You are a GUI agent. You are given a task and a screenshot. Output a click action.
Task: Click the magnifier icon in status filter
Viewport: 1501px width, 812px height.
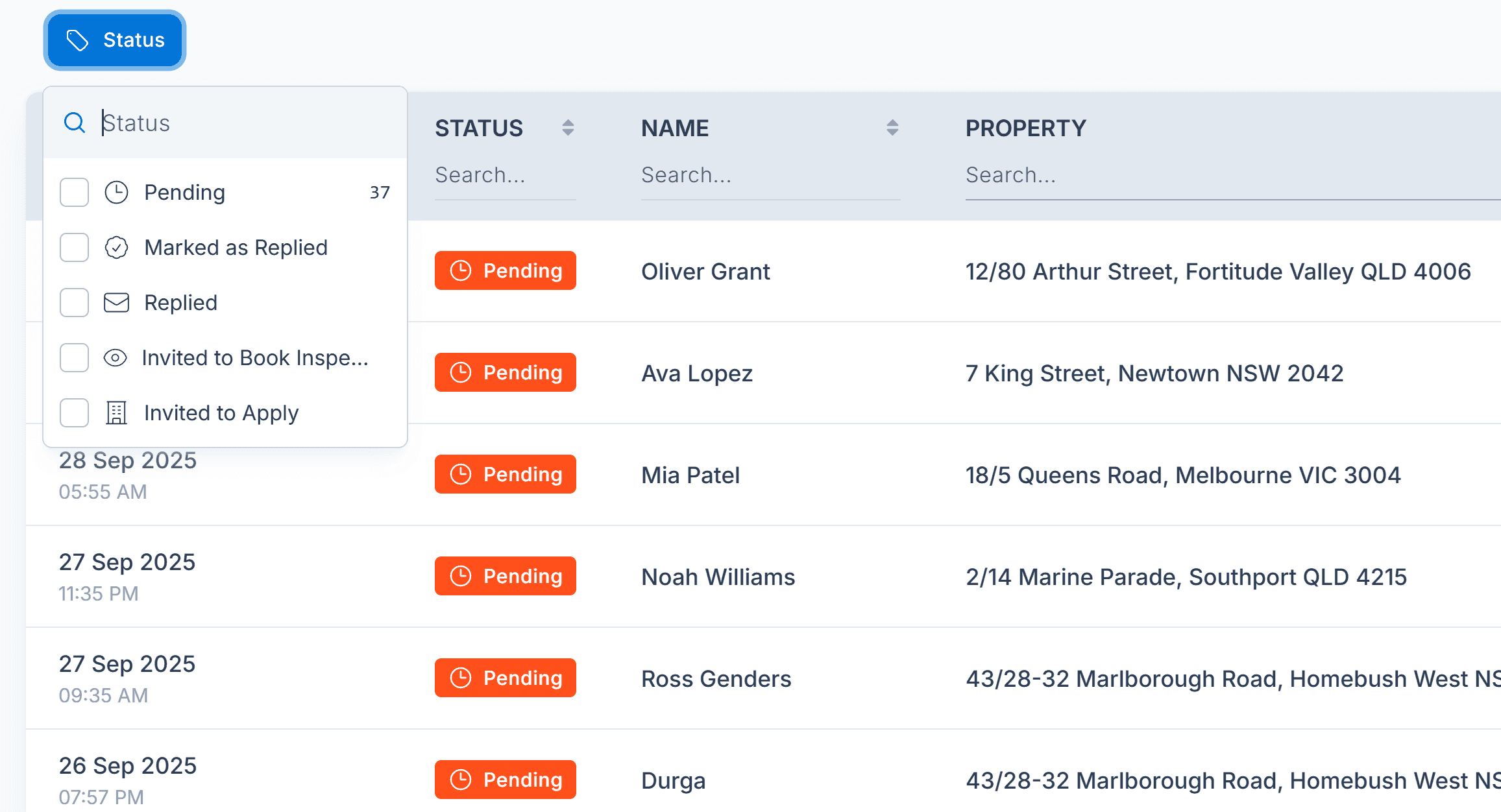click(75, 123)
